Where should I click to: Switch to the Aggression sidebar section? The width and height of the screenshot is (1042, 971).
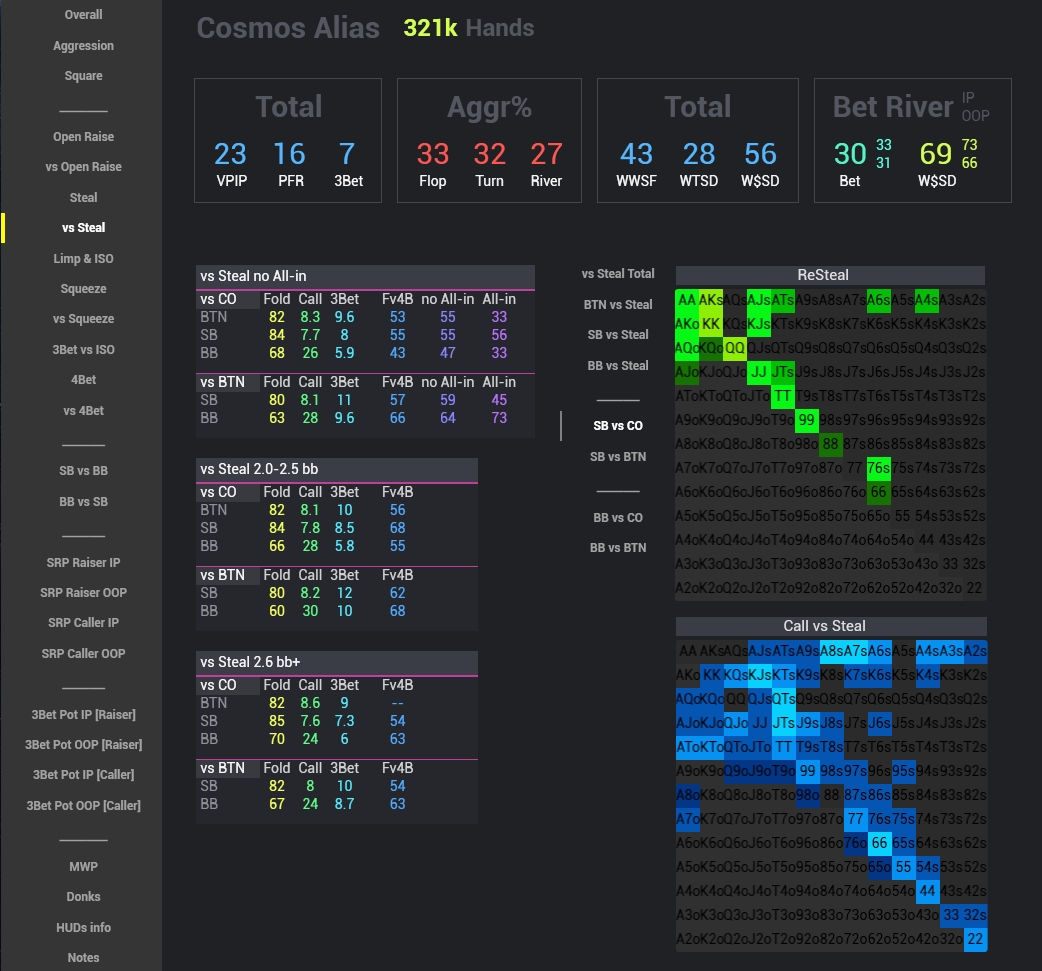(83, 45)
